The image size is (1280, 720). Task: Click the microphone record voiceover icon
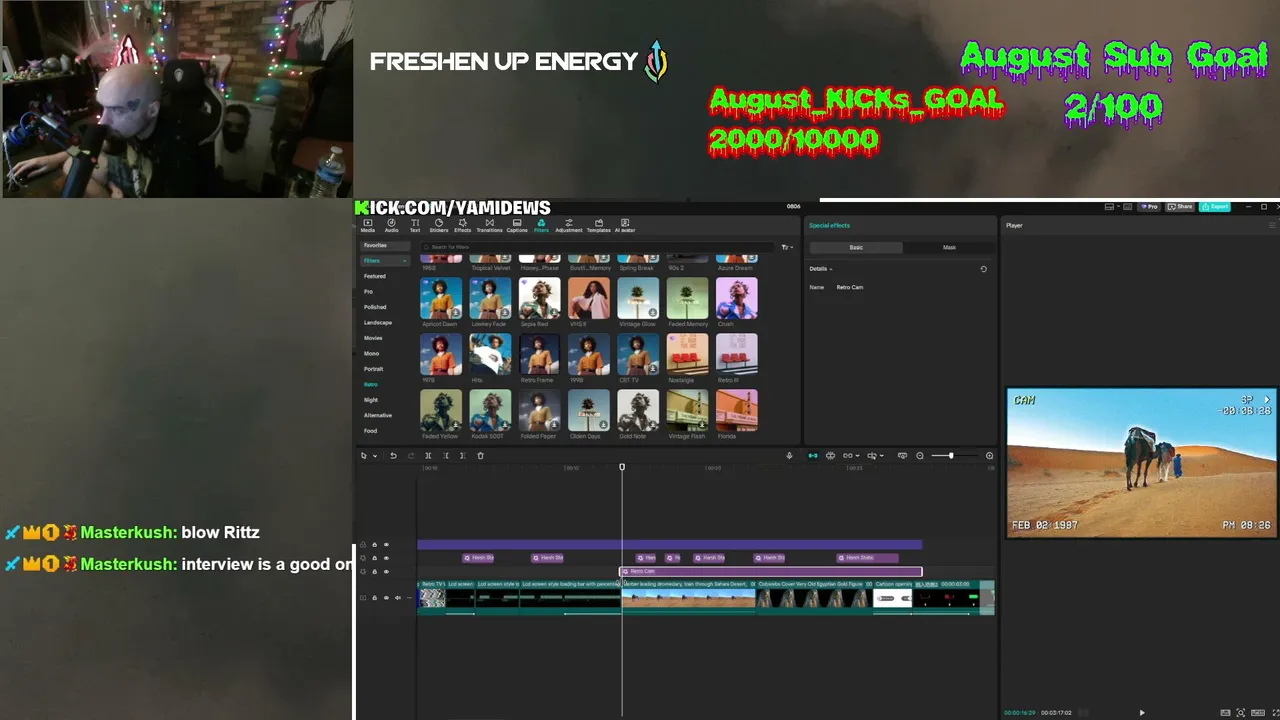(x=789, y=456)
